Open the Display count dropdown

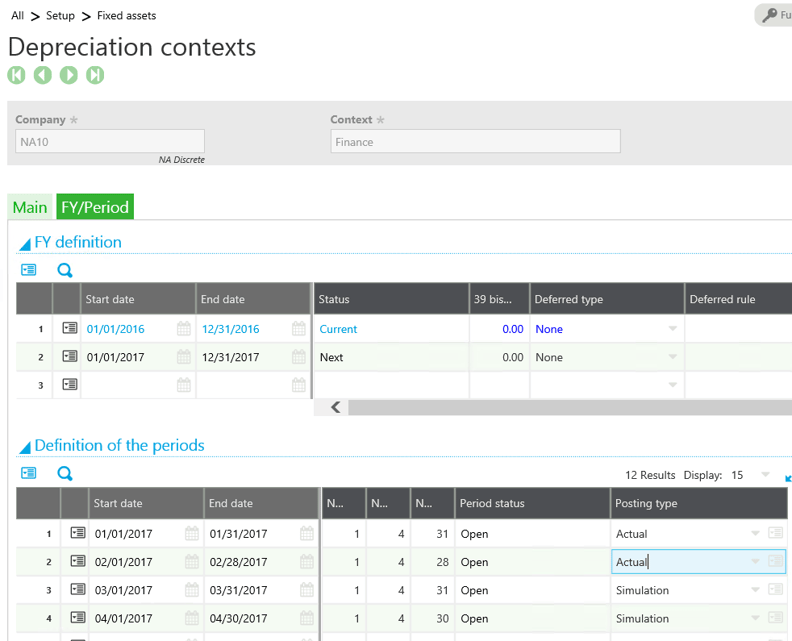[765, 475]
